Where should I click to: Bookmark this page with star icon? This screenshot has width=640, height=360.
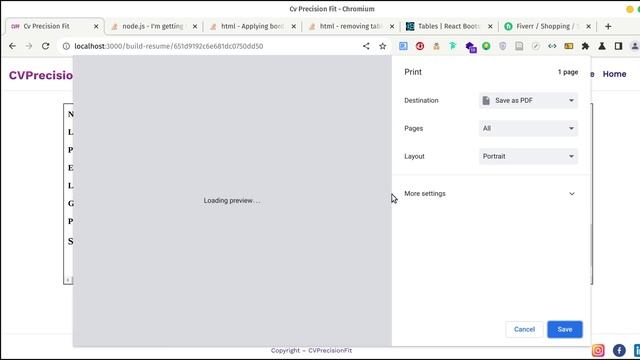point(382,46)
